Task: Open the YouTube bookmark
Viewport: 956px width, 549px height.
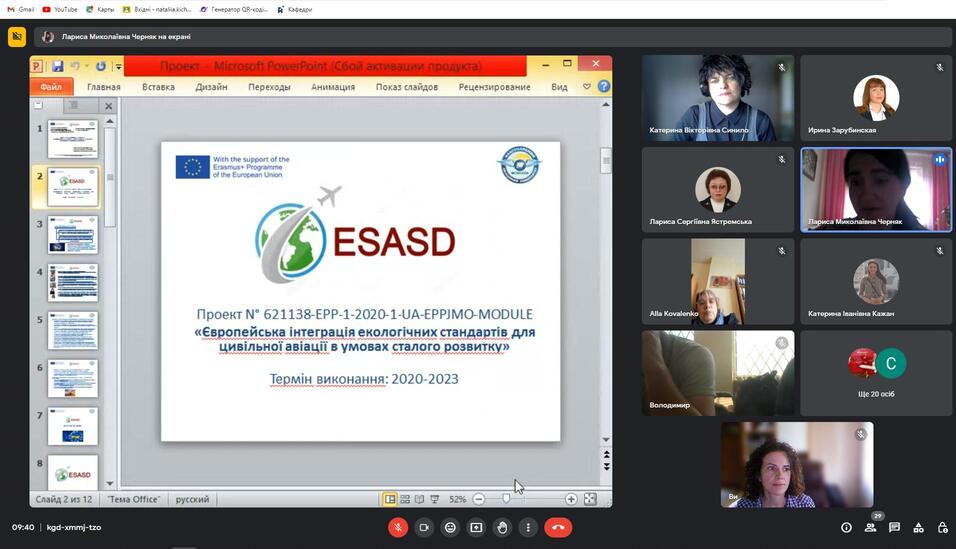Action: coord(60,9)
